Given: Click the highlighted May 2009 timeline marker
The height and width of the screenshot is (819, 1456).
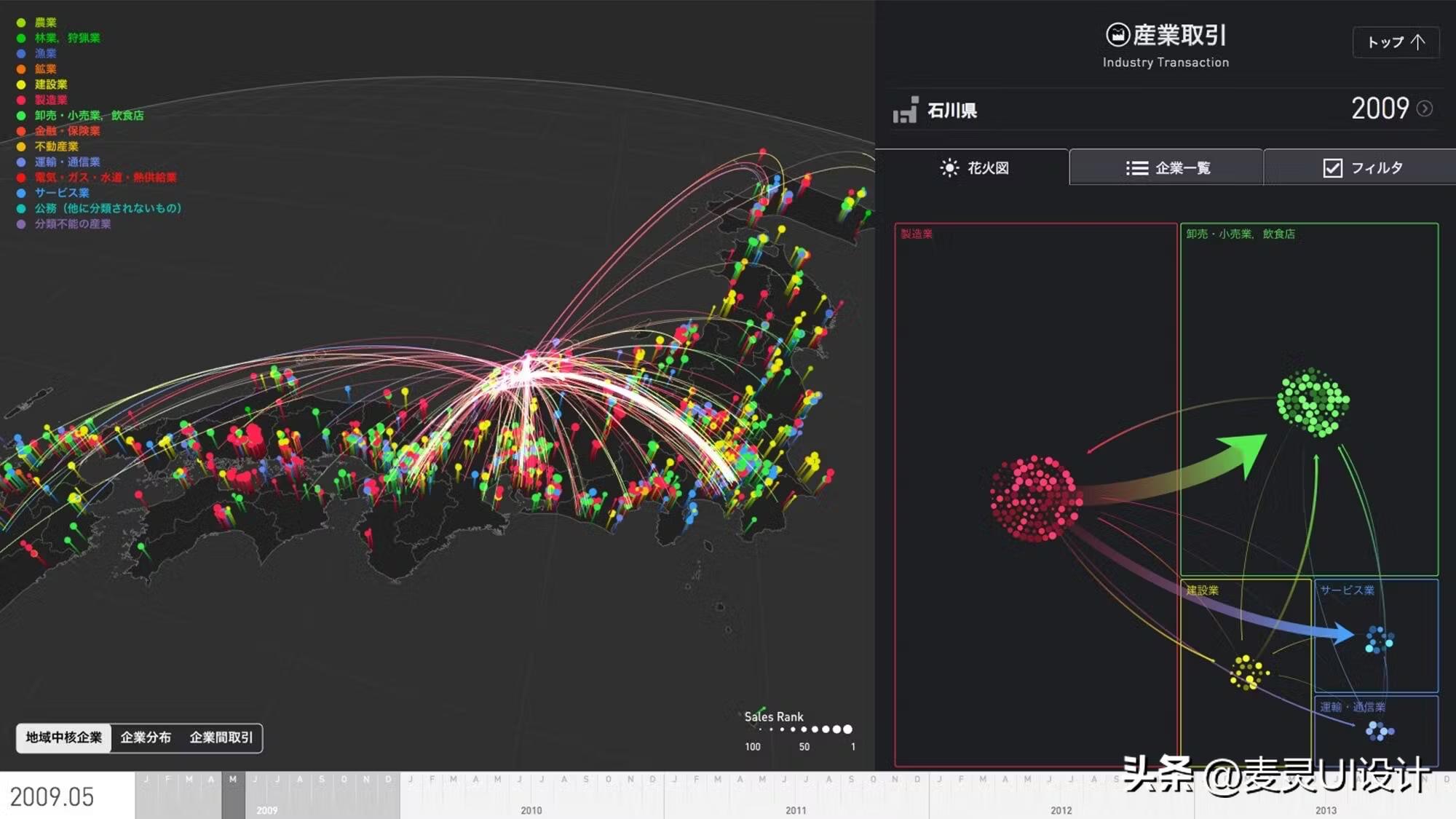Looking at the screenshot, I should click(x=233, y=795).
